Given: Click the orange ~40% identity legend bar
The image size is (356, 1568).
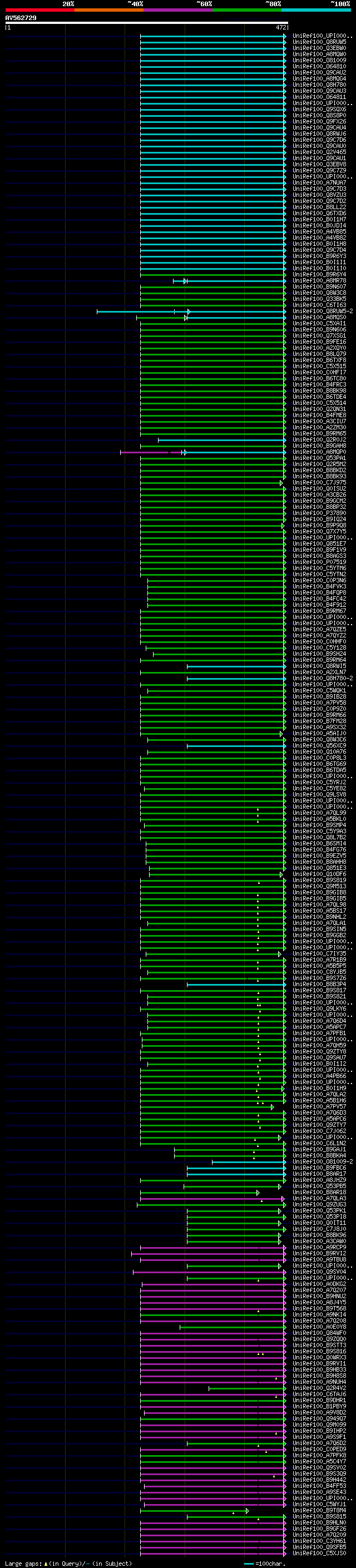Looking at the screenshot, I should coord(109,10).
